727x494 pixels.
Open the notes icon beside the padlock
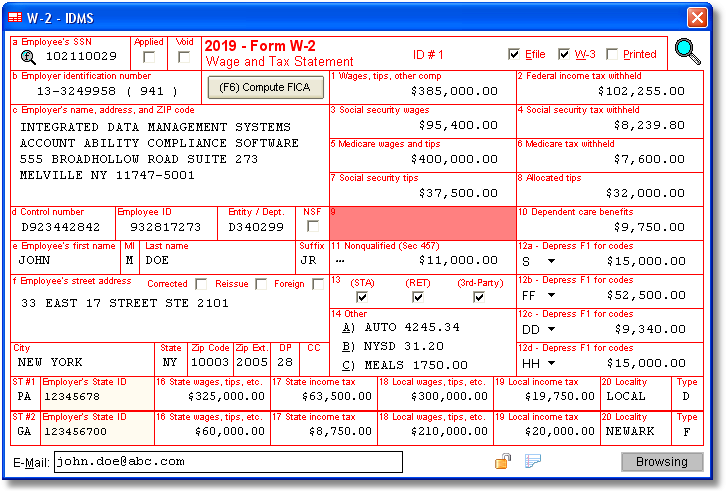coord(533,461)
